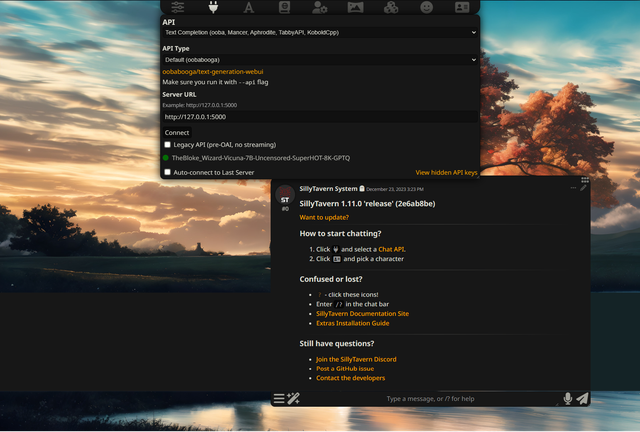Click the How to start chatting? heading

pos(340,234)
